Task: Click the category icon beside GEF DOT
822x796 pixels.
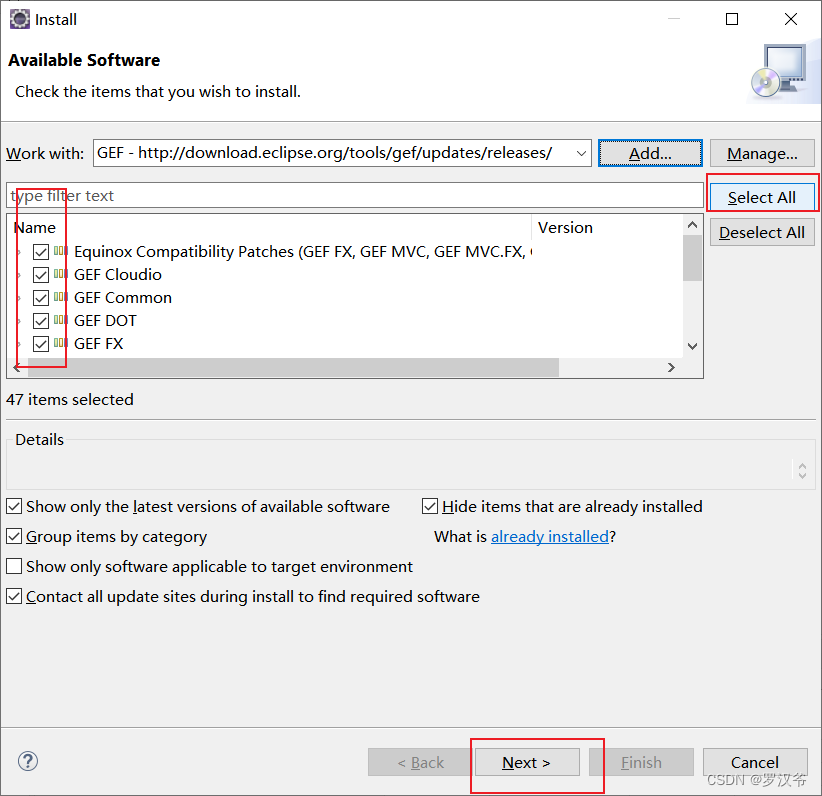Action: (x=61, y=320)
